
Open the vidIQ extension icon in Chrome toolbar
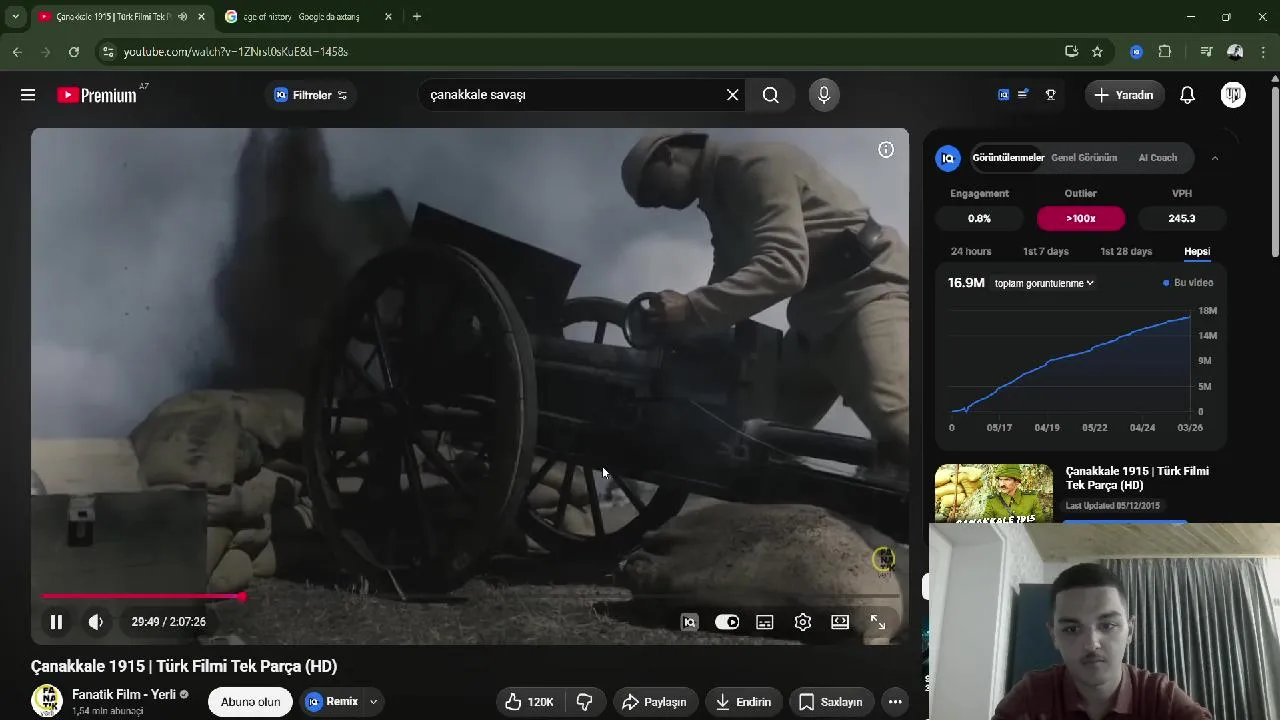(1136, 51)
